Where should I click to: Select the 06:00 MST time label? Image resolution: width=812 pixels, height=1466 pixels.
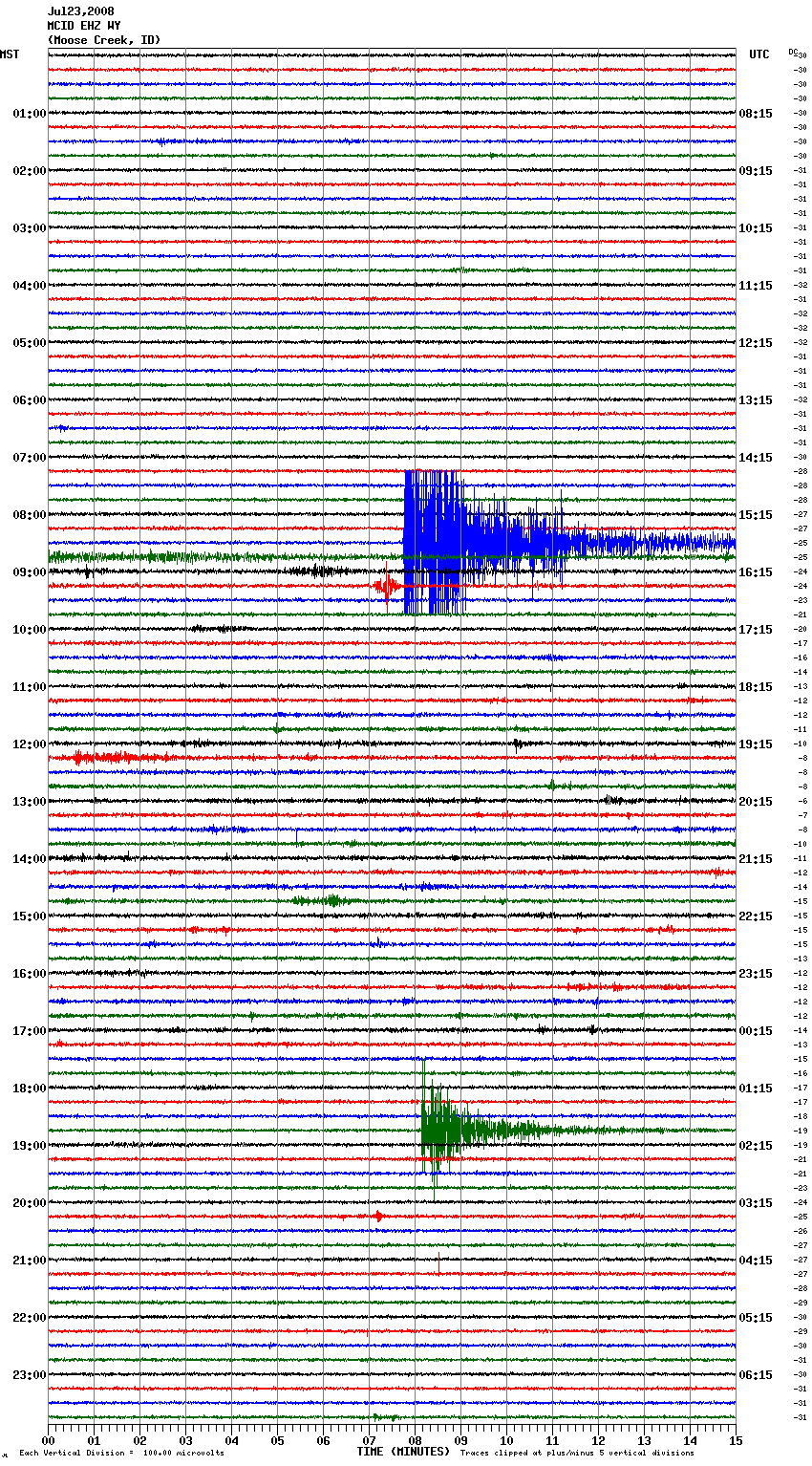point(30,400)
